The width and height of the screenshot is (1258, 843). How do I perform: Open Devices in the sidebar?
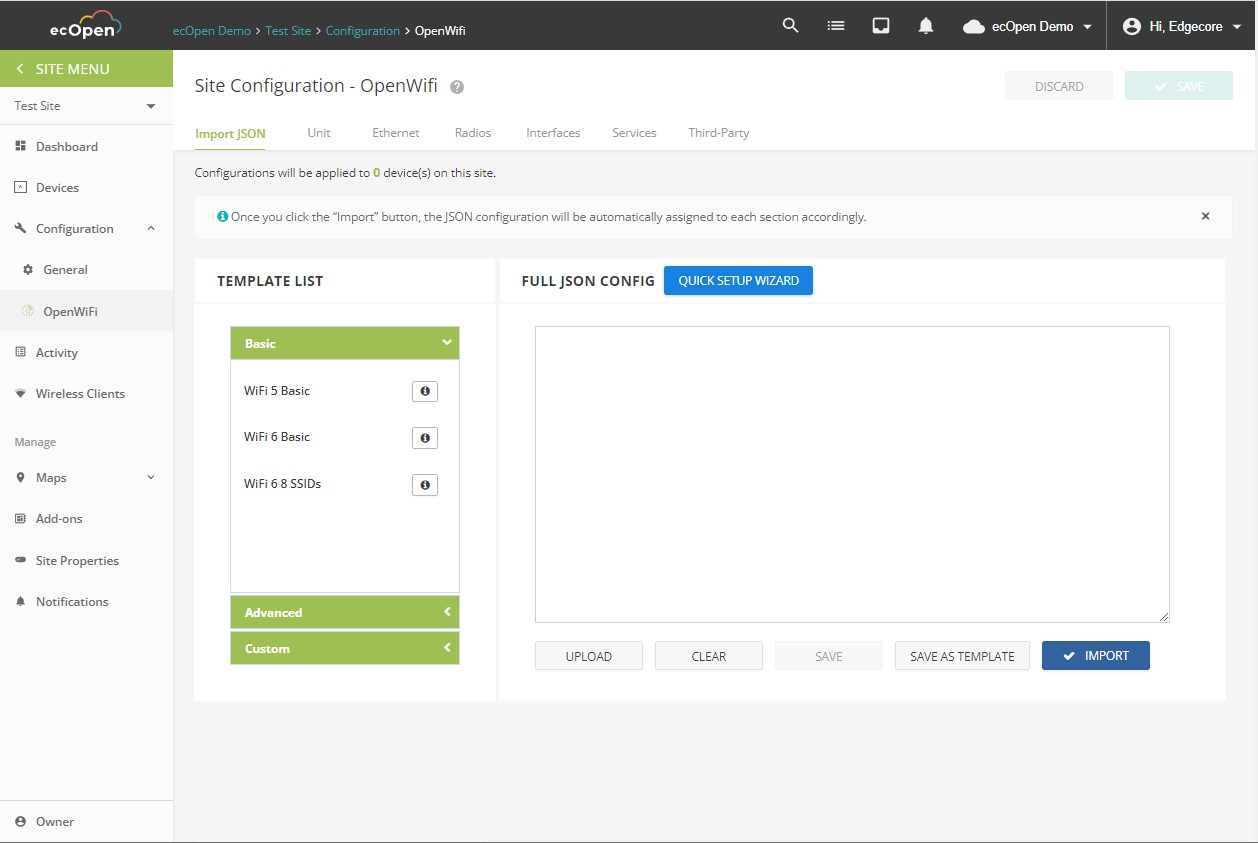pyautogui.click(x=57, y=187)
